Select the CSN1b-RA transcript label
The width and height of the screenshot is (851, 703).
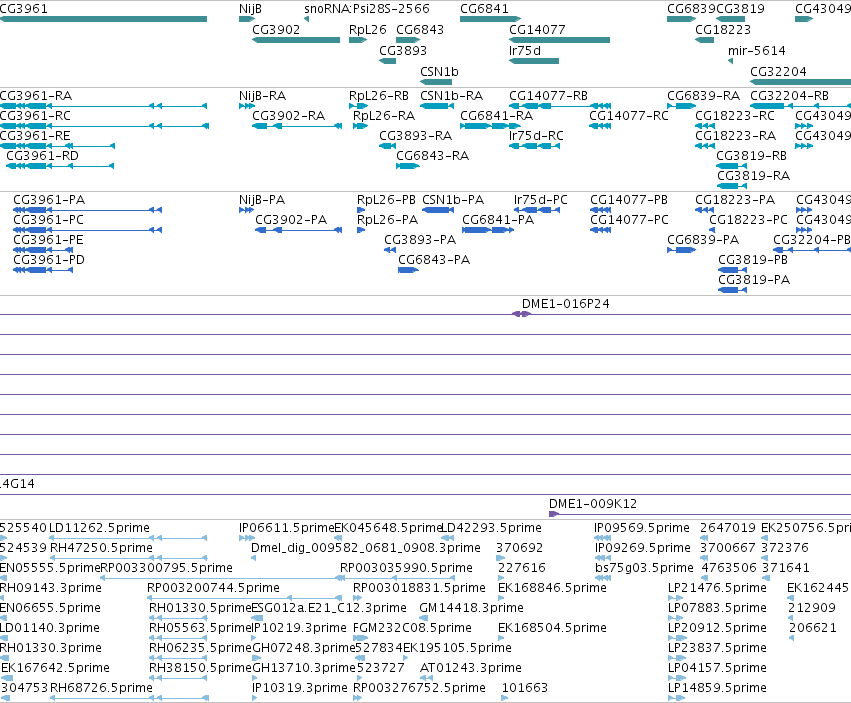(452, 96)
